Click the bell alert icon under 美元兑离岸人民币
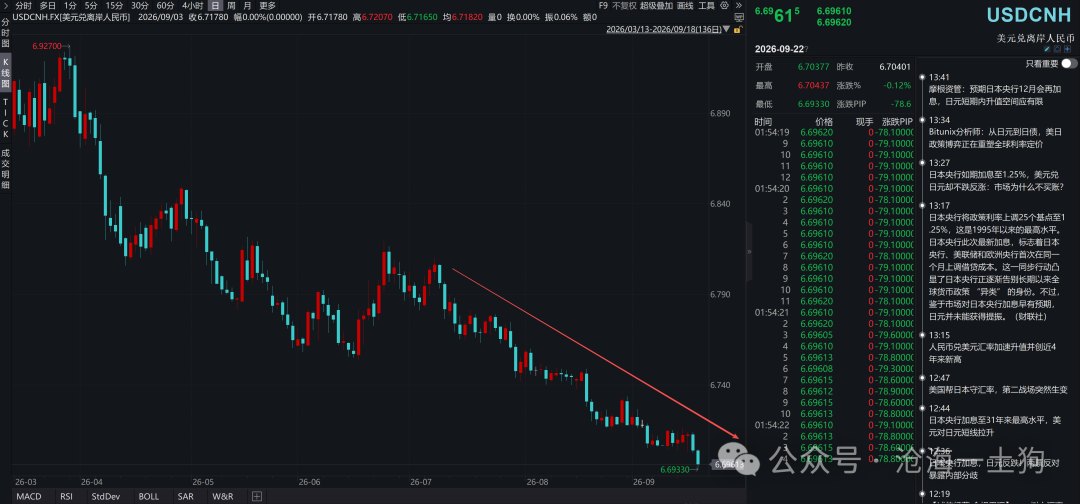 1057,50
